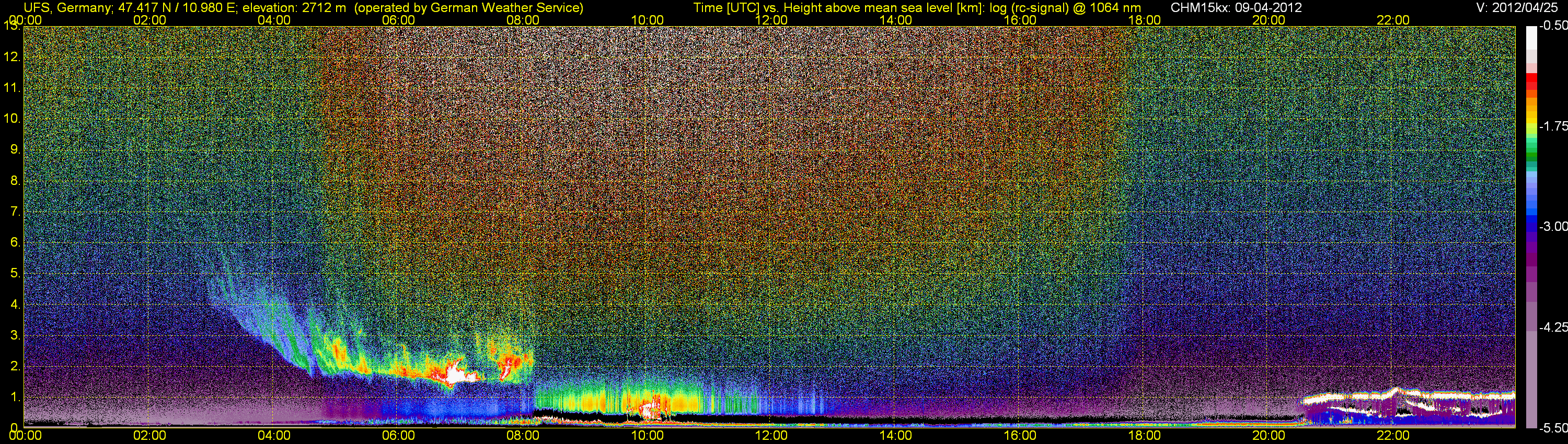The width and height of the screenshot is (1568, 444).
Task: Click the '-0.50' color scale value
Action: pyautogui.click(x=1553, y=26)
